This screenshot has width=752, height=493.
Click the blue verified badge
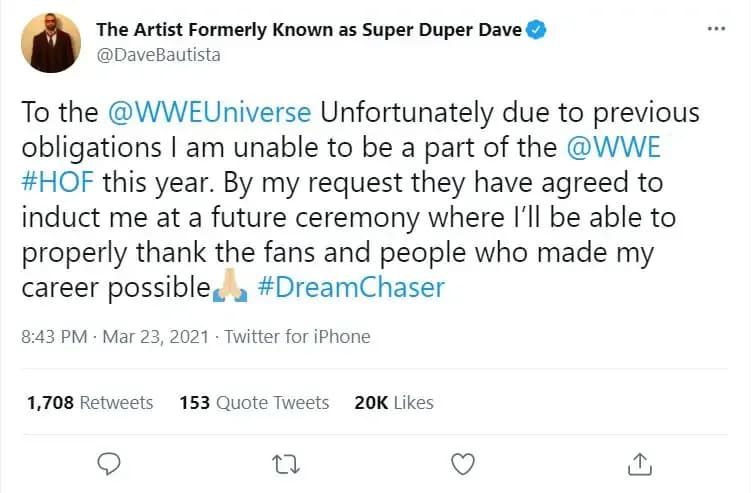pos(537,30)
